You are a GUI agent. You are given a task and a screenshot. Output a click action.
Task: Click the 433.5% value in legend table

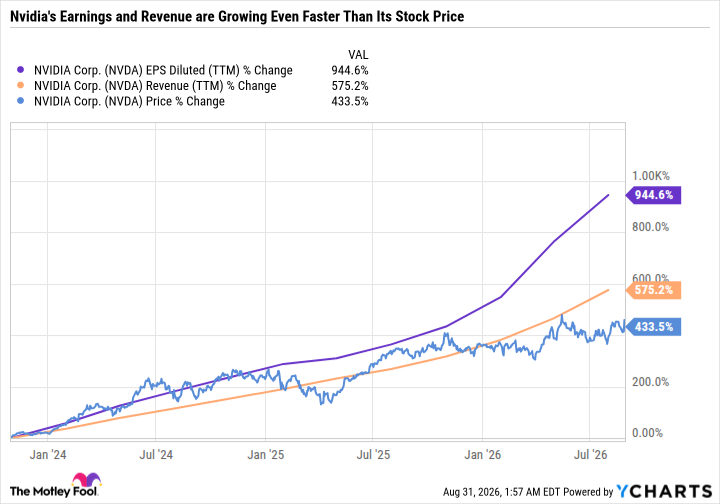[x=350, y=101]
